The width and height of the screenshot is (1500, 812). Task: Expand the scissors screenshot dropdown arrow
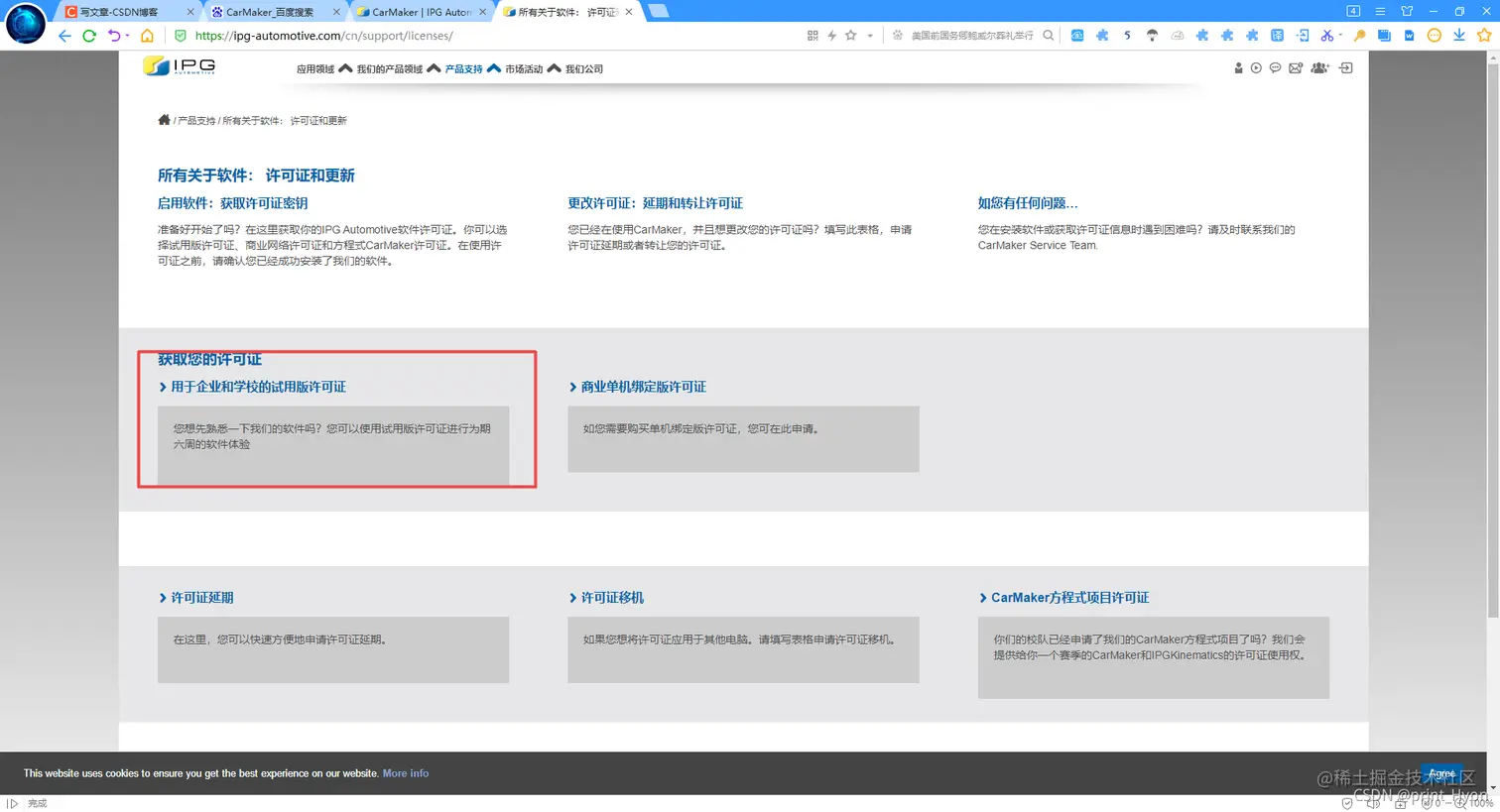[x=1340, y=36]
